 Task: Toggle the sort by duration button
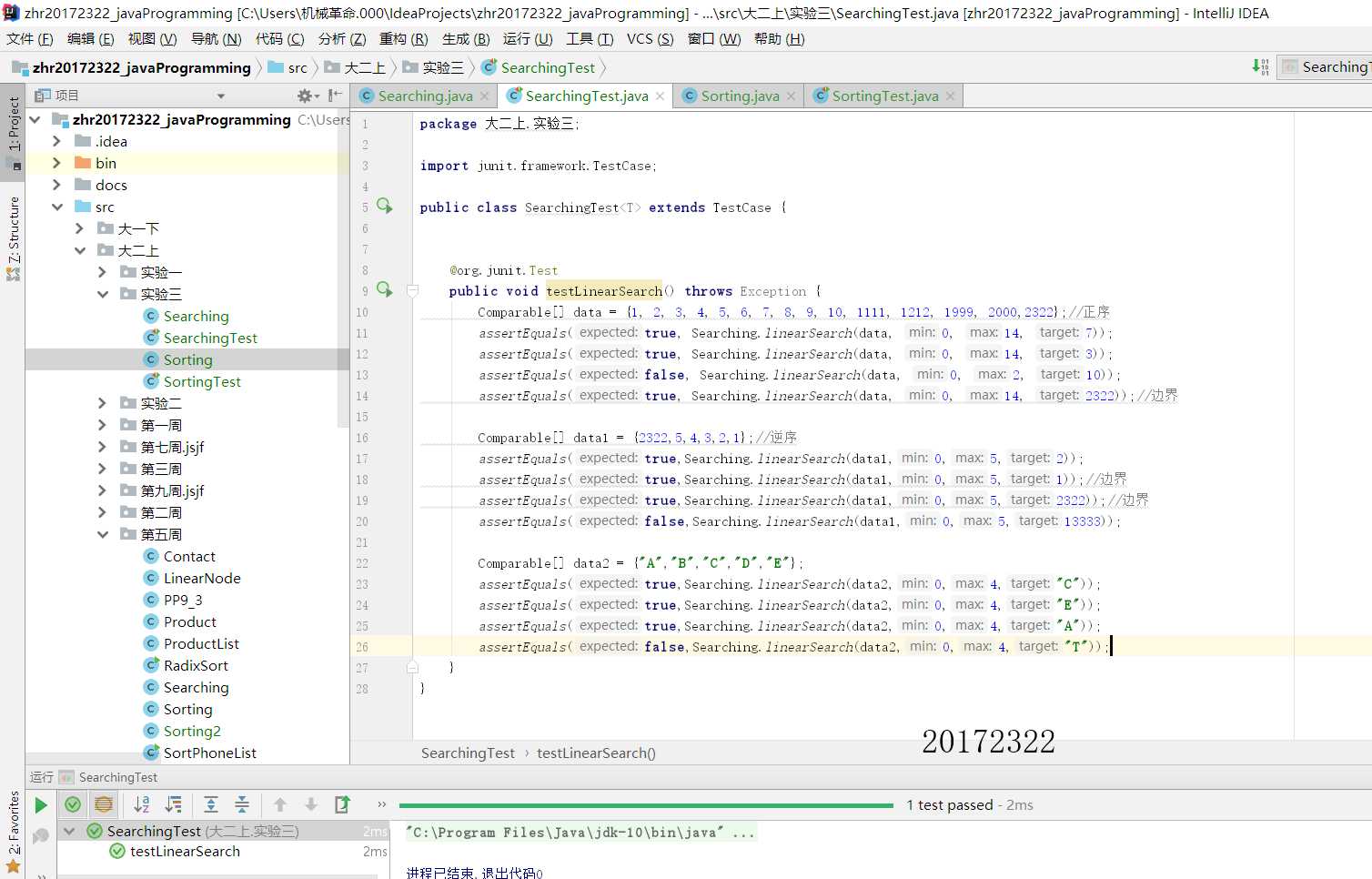(173, 805)
